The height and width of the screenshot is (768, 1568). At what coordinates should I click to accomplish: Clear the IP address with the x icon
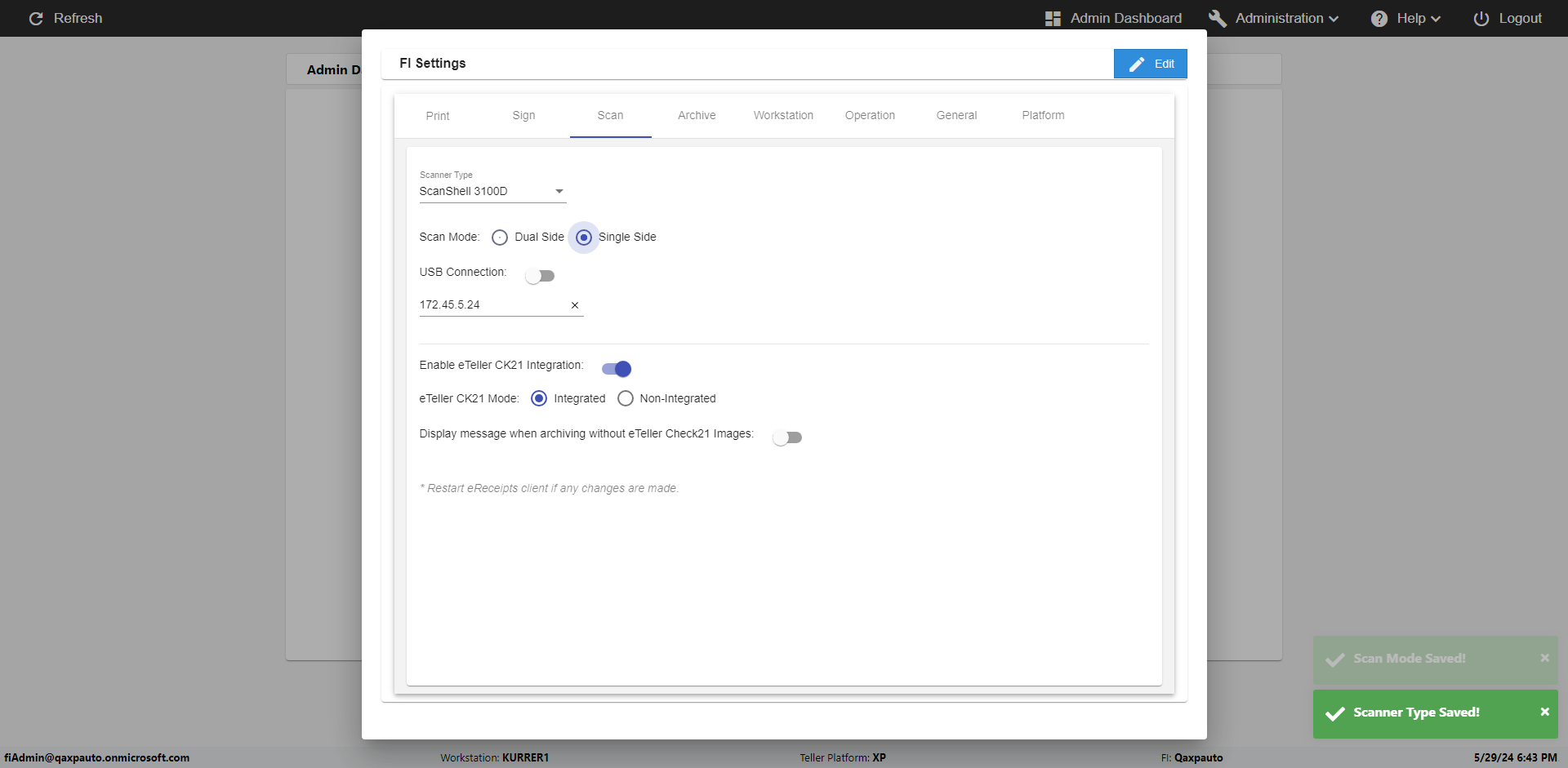[x=575, y=305]
